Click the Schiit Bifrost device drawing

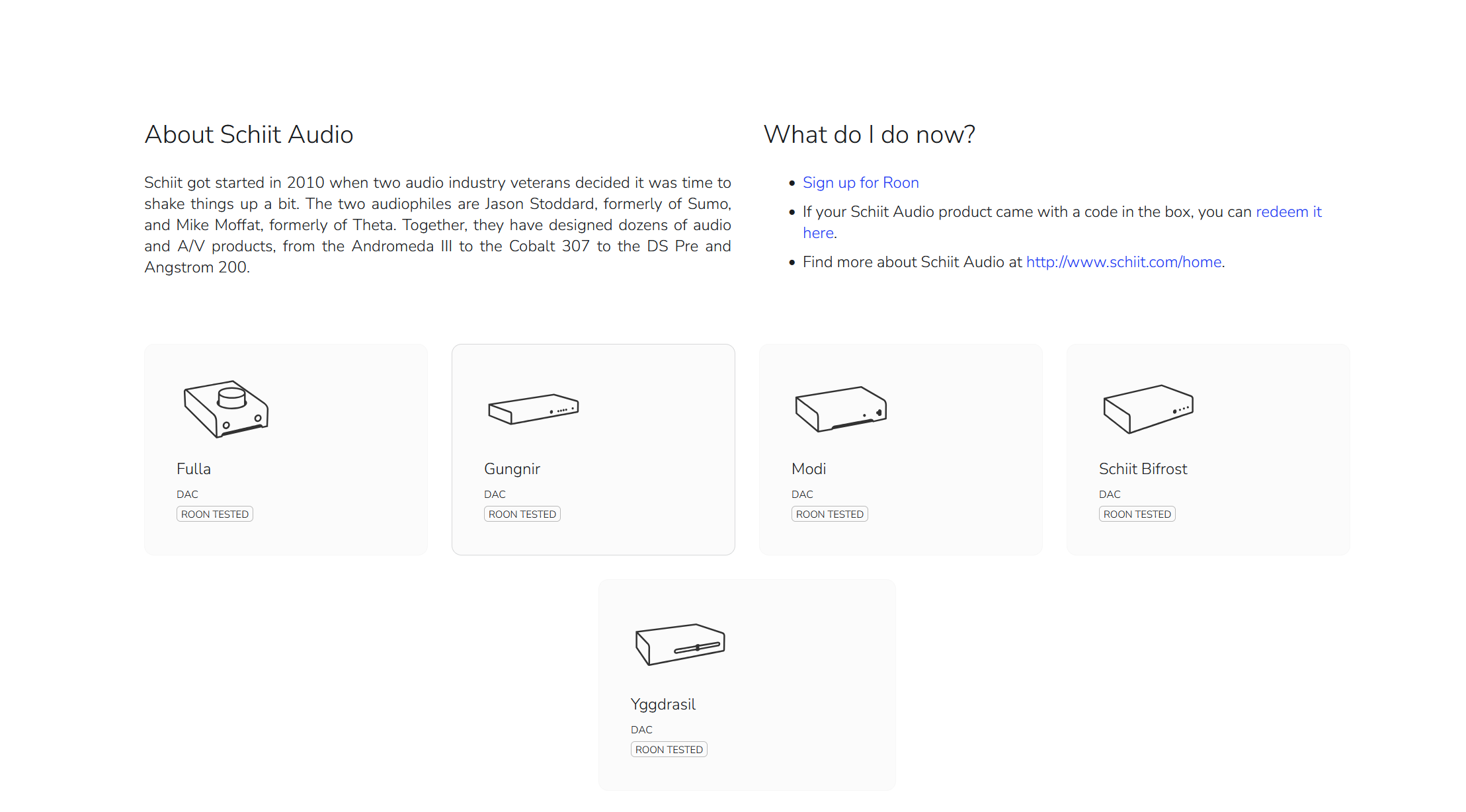coord(1148,409)
